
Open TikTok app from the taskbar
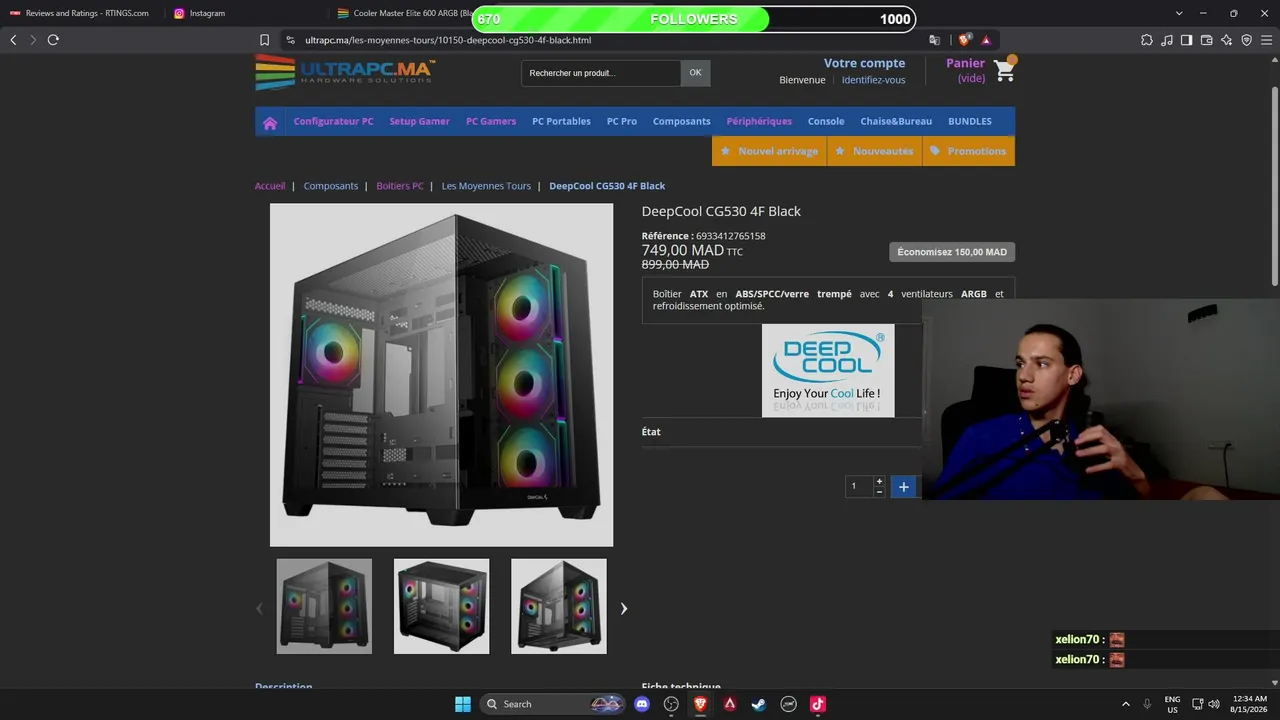pyautogui.click(x=818, y=704)
